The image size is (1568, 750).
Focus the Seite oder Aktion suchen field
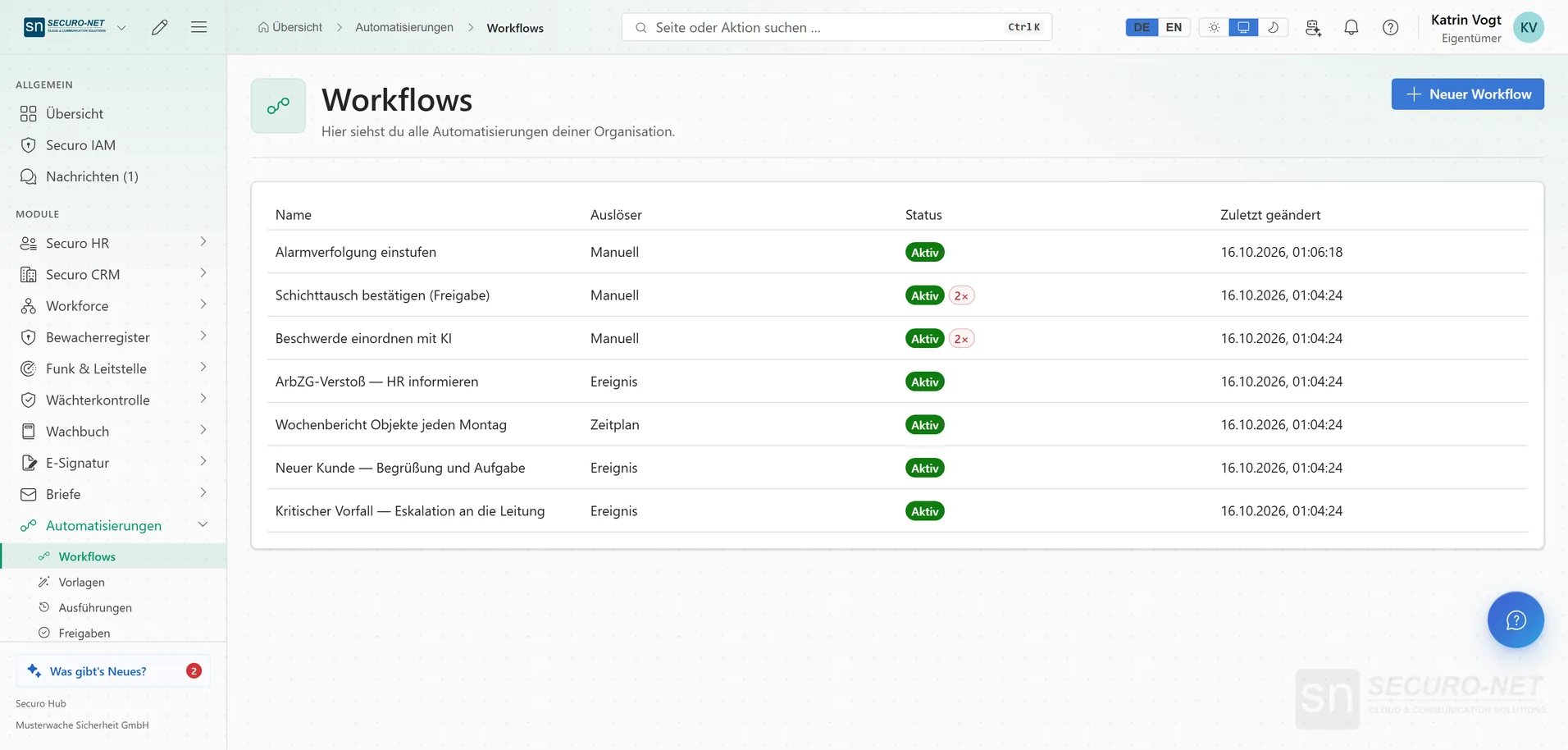coord(836,27)
